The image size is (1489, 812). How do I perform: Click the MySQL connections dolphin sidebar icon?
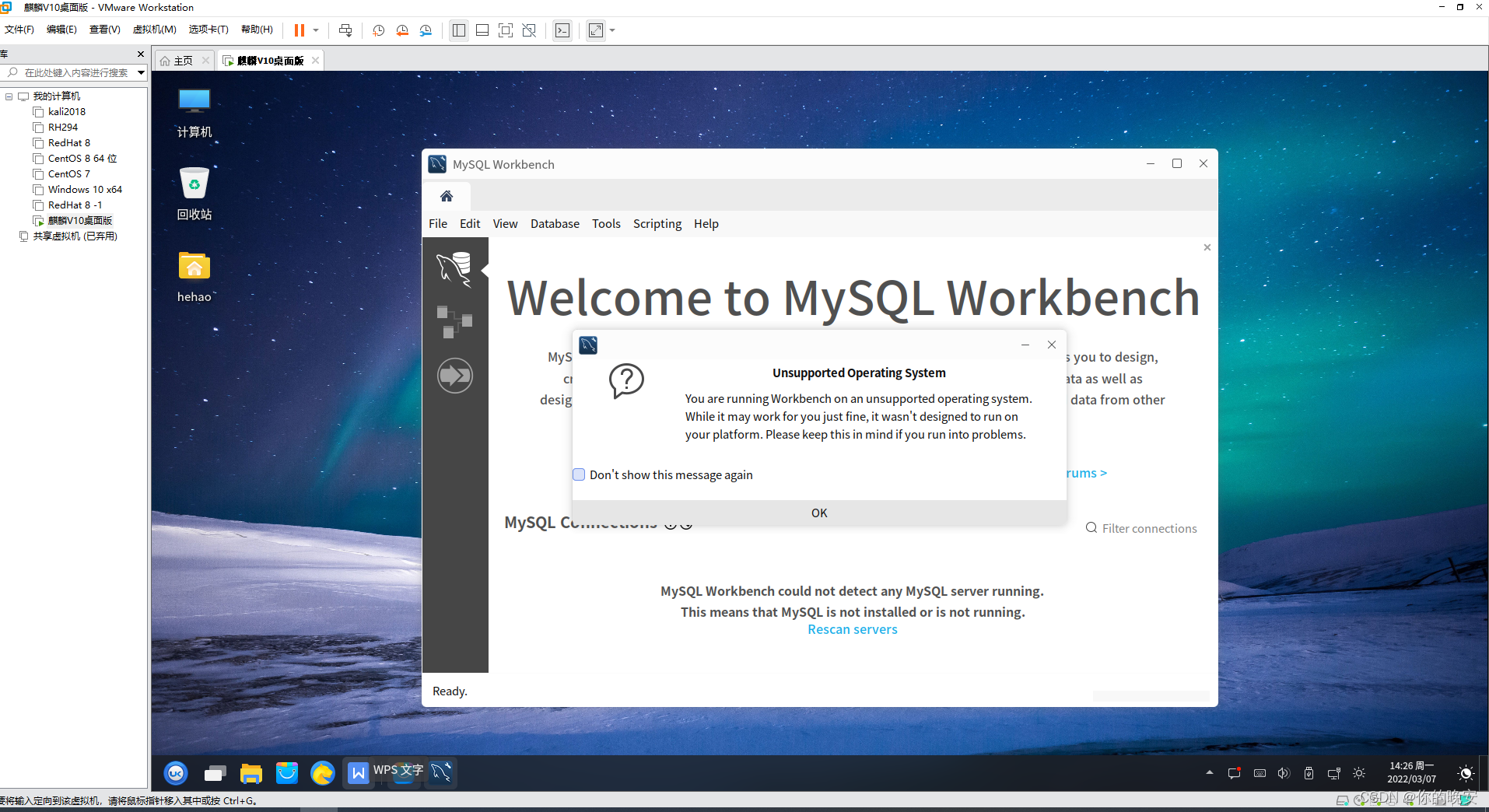(x=454, y=268)
